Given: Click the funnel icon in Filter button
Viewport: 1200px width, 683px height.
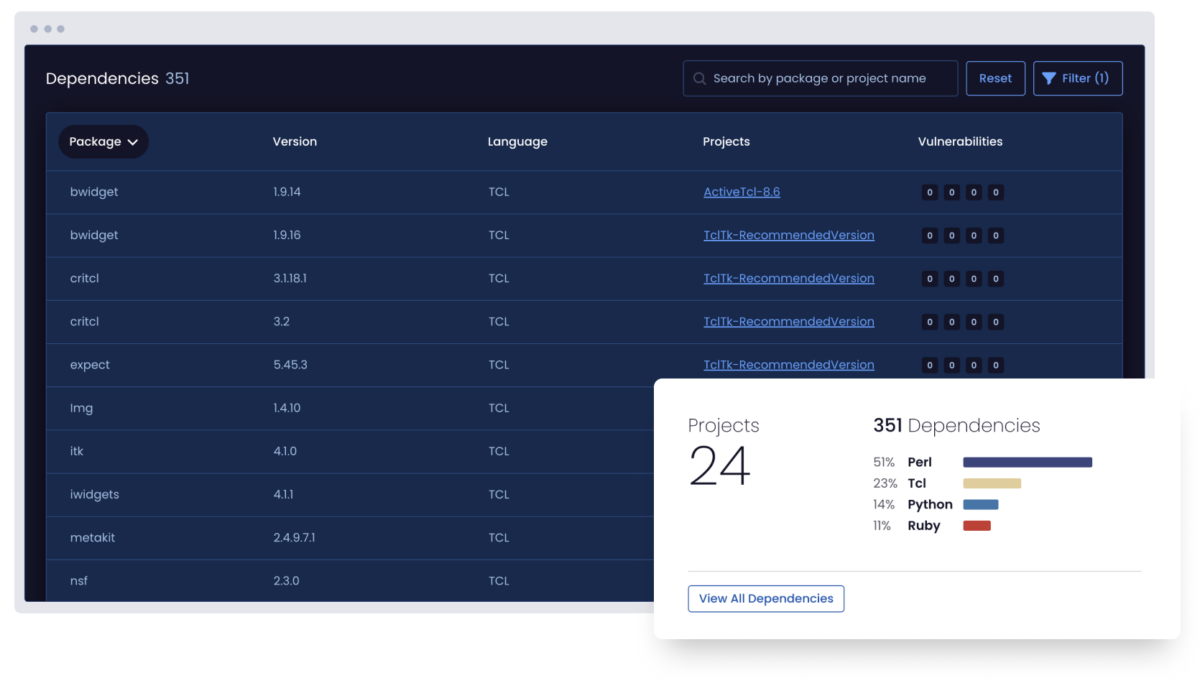Looking at the screenshot, I should click(x=1049, y=79).
